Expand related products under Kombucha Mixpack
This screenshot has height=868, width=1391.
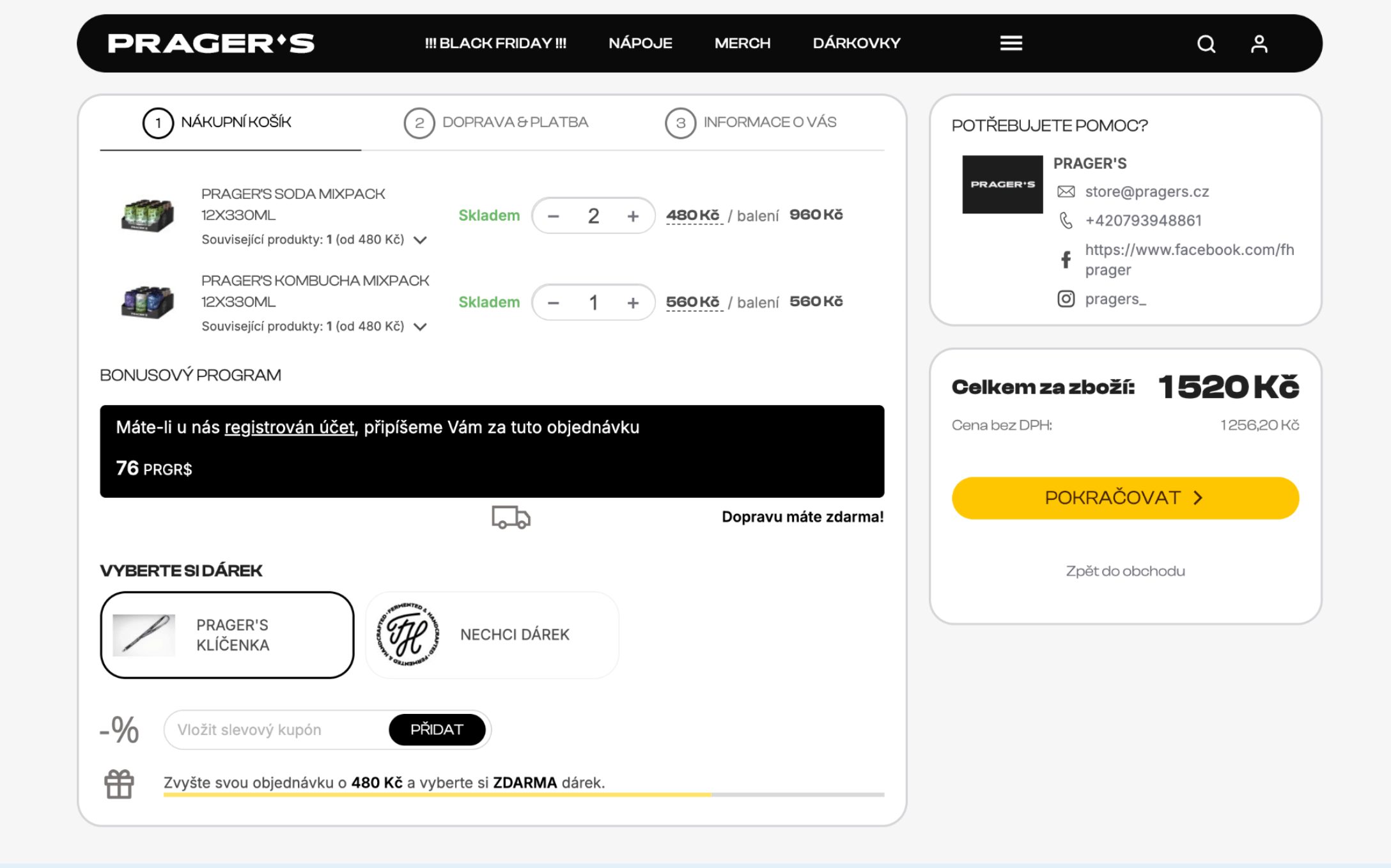click(x=420, y=327)
